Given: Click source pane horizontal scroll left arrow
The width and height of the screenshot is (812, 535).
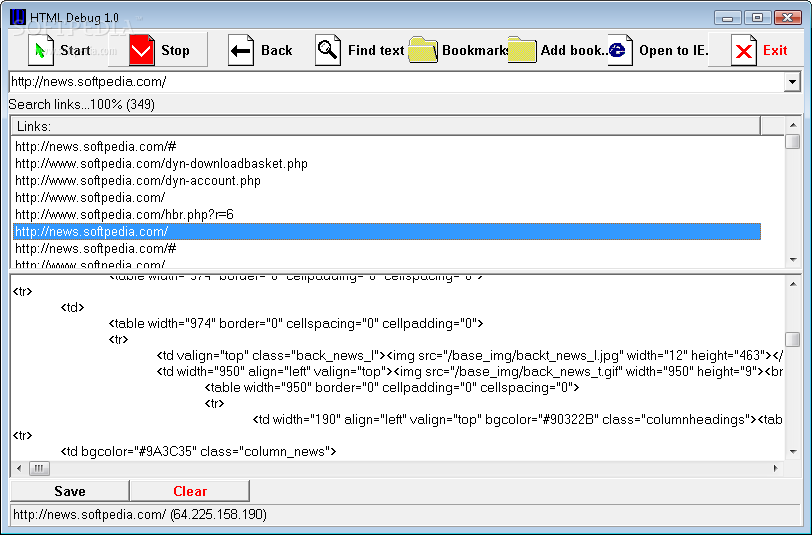Looking at the screenshot, I should click(19, 468).
